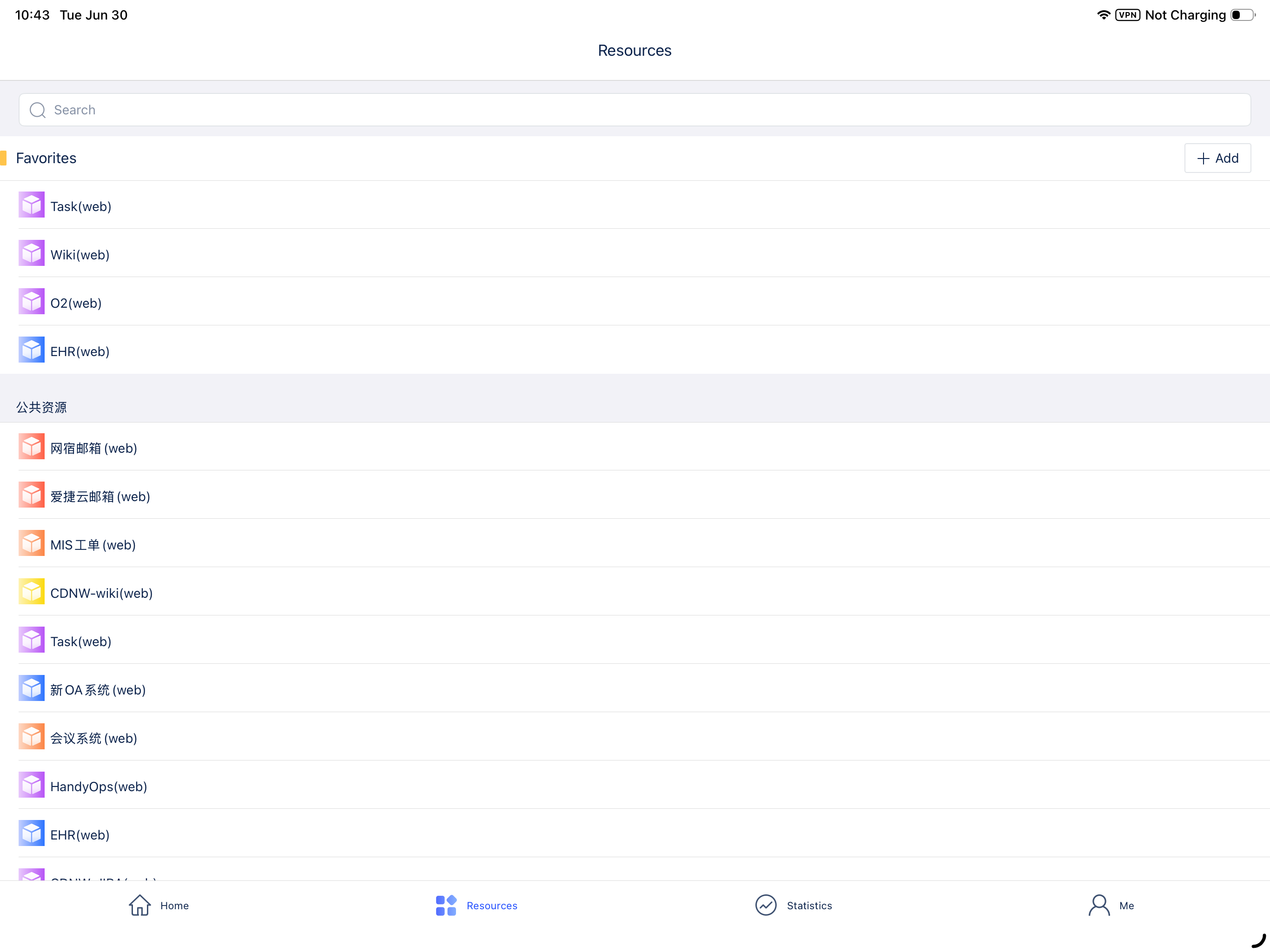Tap the VPN status indicator
The height and width of the screenshot is (952, 1270).
[x=1128, y=15]
